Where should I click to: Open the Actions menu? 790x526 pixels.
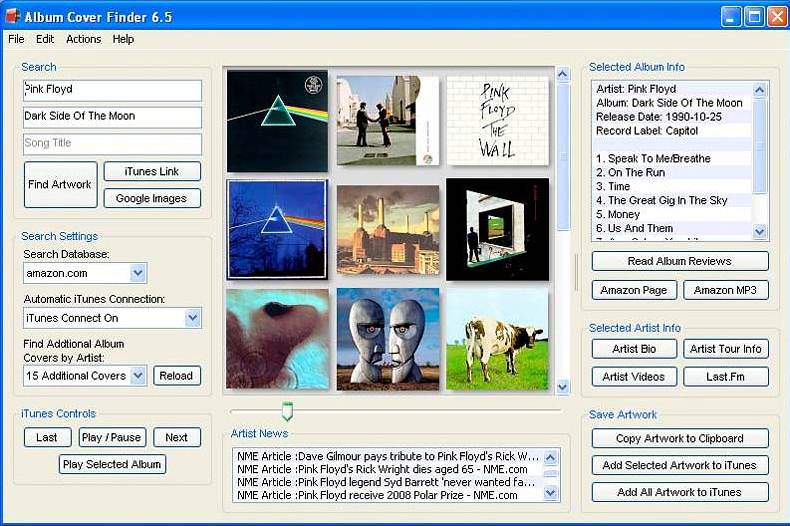(x=84, y=39)
